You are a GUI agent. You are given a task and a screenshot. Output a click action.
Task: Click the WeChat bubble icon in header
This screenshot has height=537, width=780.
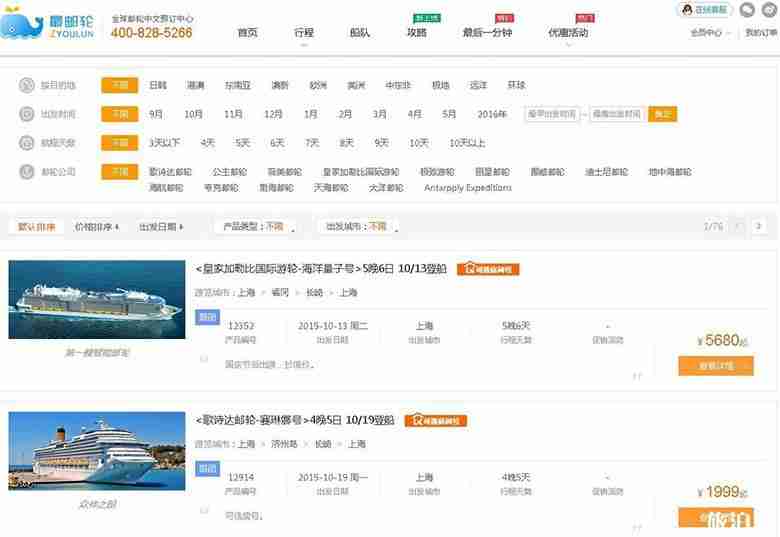click(x=747, y=9)
